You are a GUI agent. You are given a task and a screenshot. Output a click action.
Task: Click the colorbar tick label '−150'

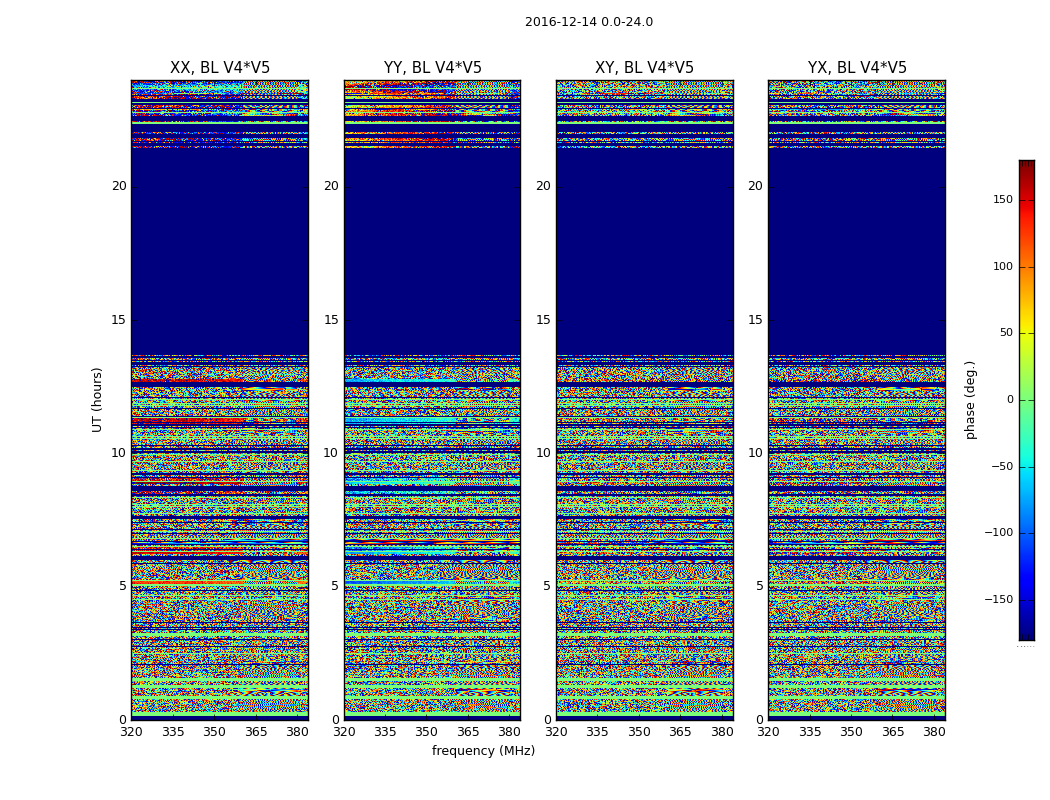pos(999,599)
